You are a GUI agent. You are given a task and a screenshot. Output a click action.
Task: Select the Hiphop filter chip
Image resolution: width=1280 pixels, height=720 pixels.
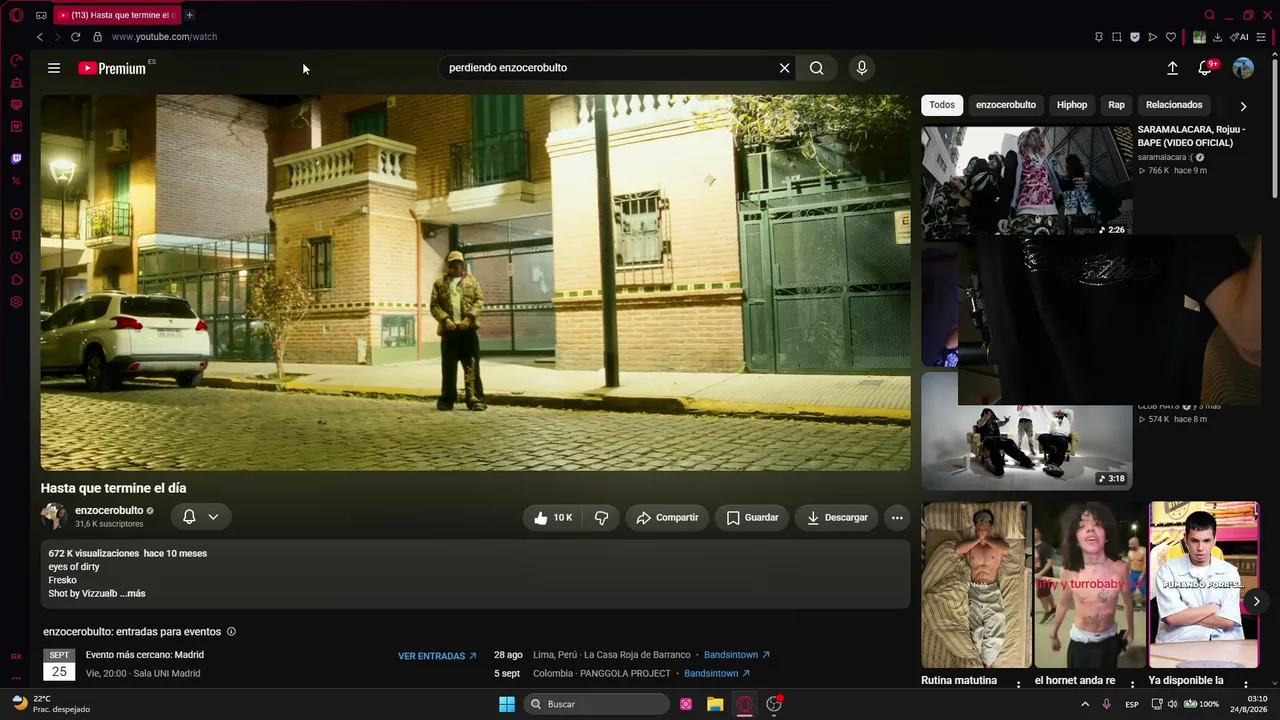pyautogui.click(x=1072, y=105)
